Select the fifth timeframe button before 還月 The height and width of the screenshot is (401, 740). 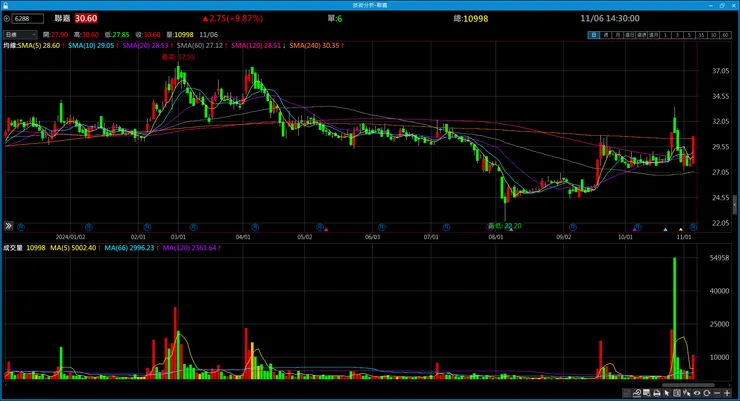click(x=641, y=35)
